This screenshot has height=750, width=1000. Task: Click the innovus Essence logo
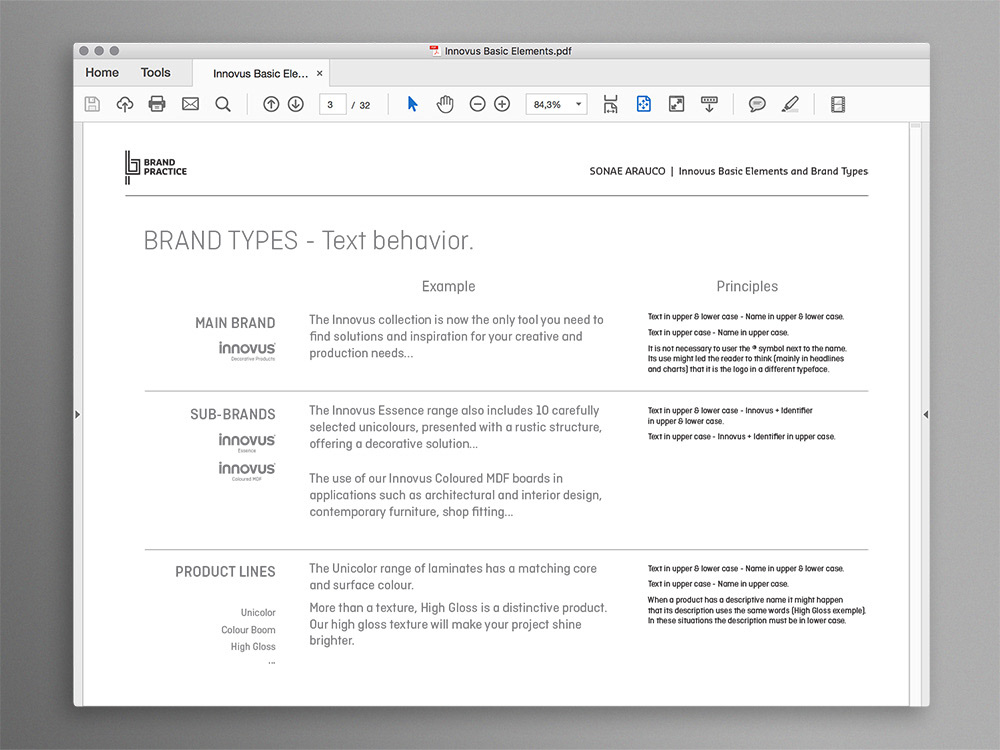point(247,443)
